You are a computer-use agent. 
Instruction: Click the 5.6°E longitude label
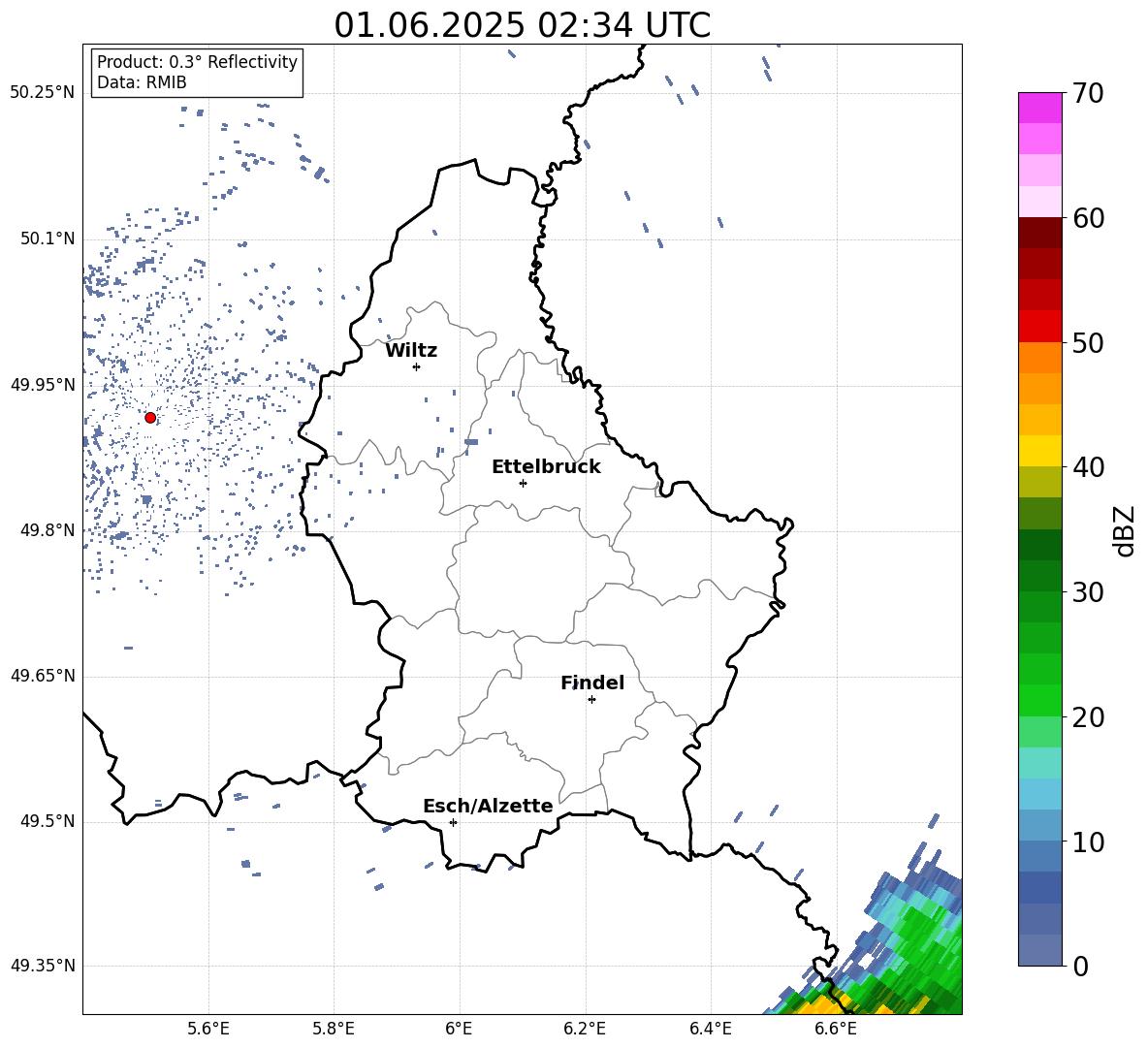click(x=208, y=1030)
